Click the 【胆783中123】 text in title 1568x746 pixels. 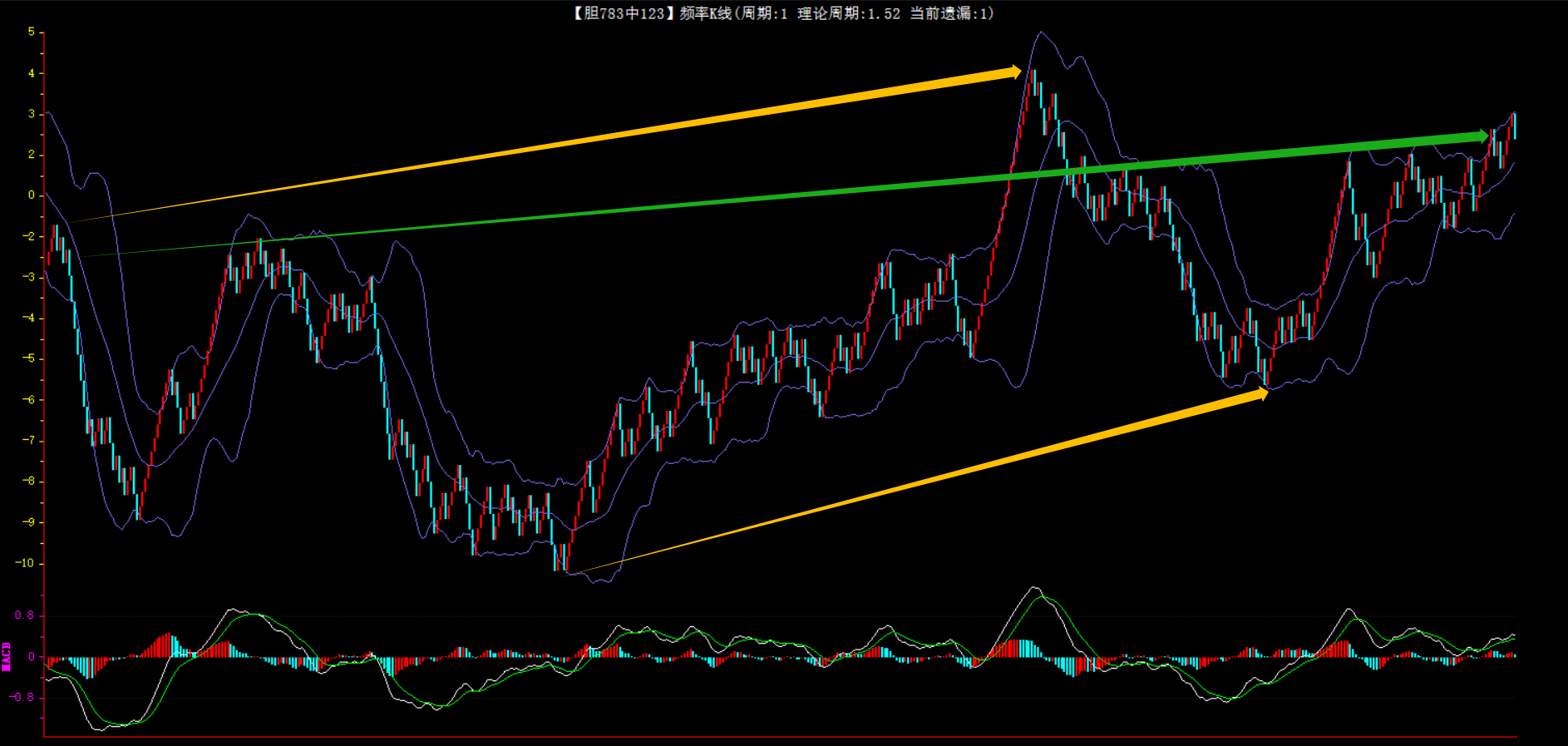pyautogui.click(x=619, y=13)
